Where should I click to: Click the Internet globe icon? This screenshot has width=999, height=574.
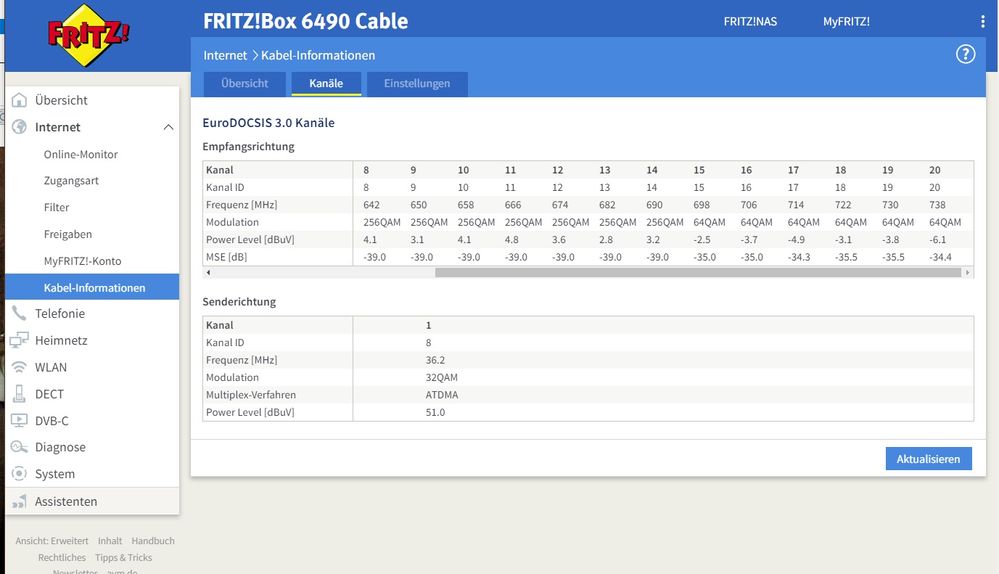pyautogui.click(x=19, y=127)
